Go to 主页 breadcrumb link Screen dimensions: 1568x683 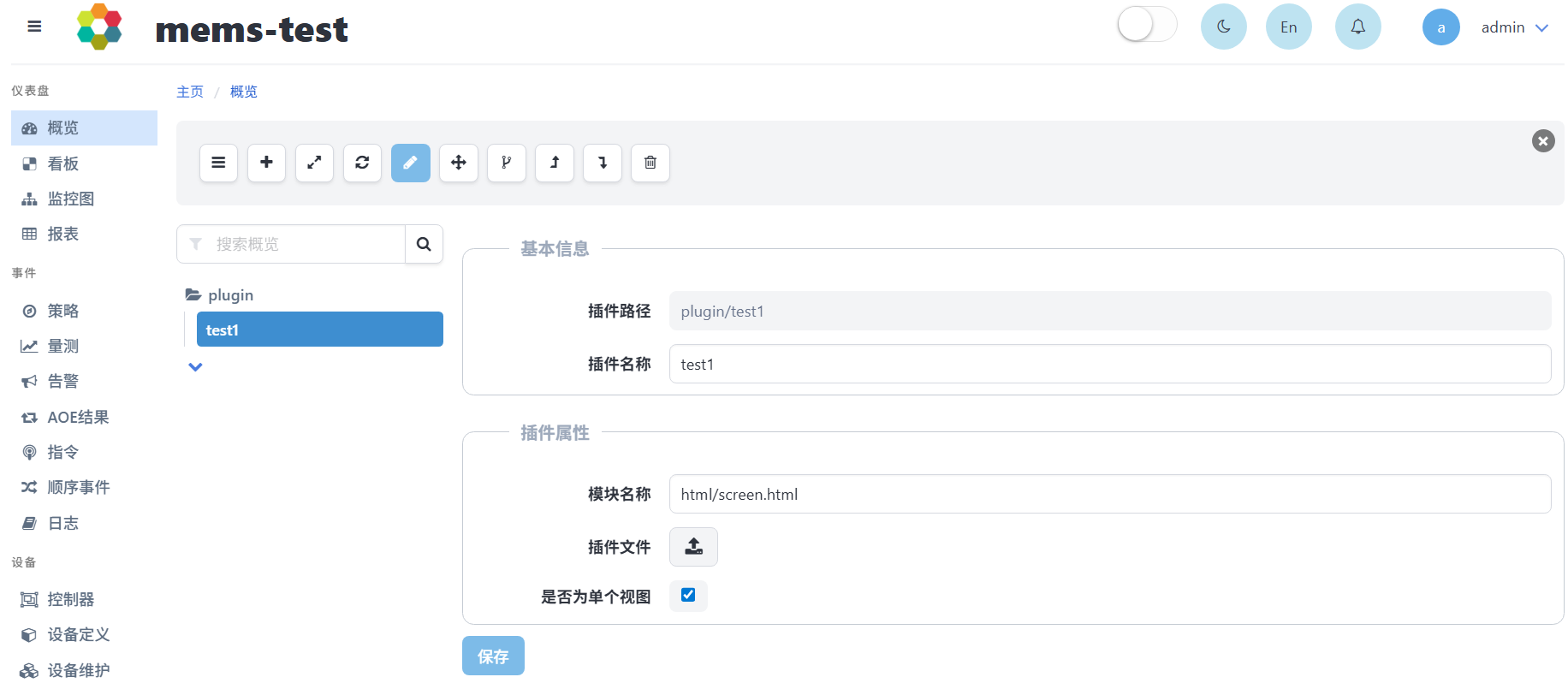tap(190, 92)
